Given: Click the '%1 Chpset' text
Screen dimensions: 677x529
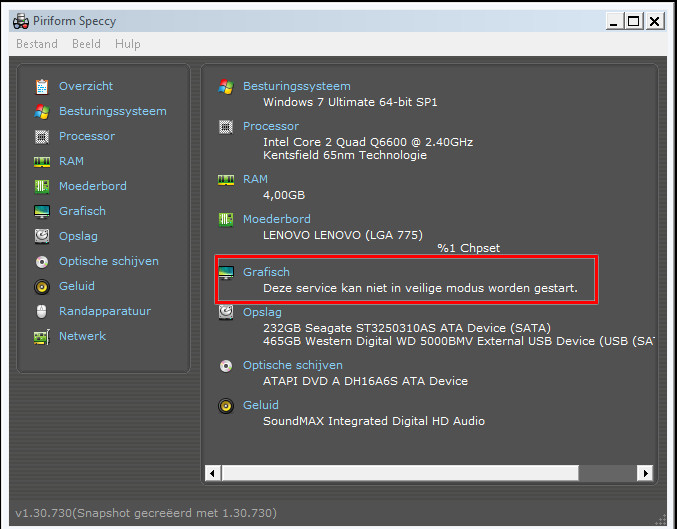Looking at the screenshot, I should (x=469, y=248).
